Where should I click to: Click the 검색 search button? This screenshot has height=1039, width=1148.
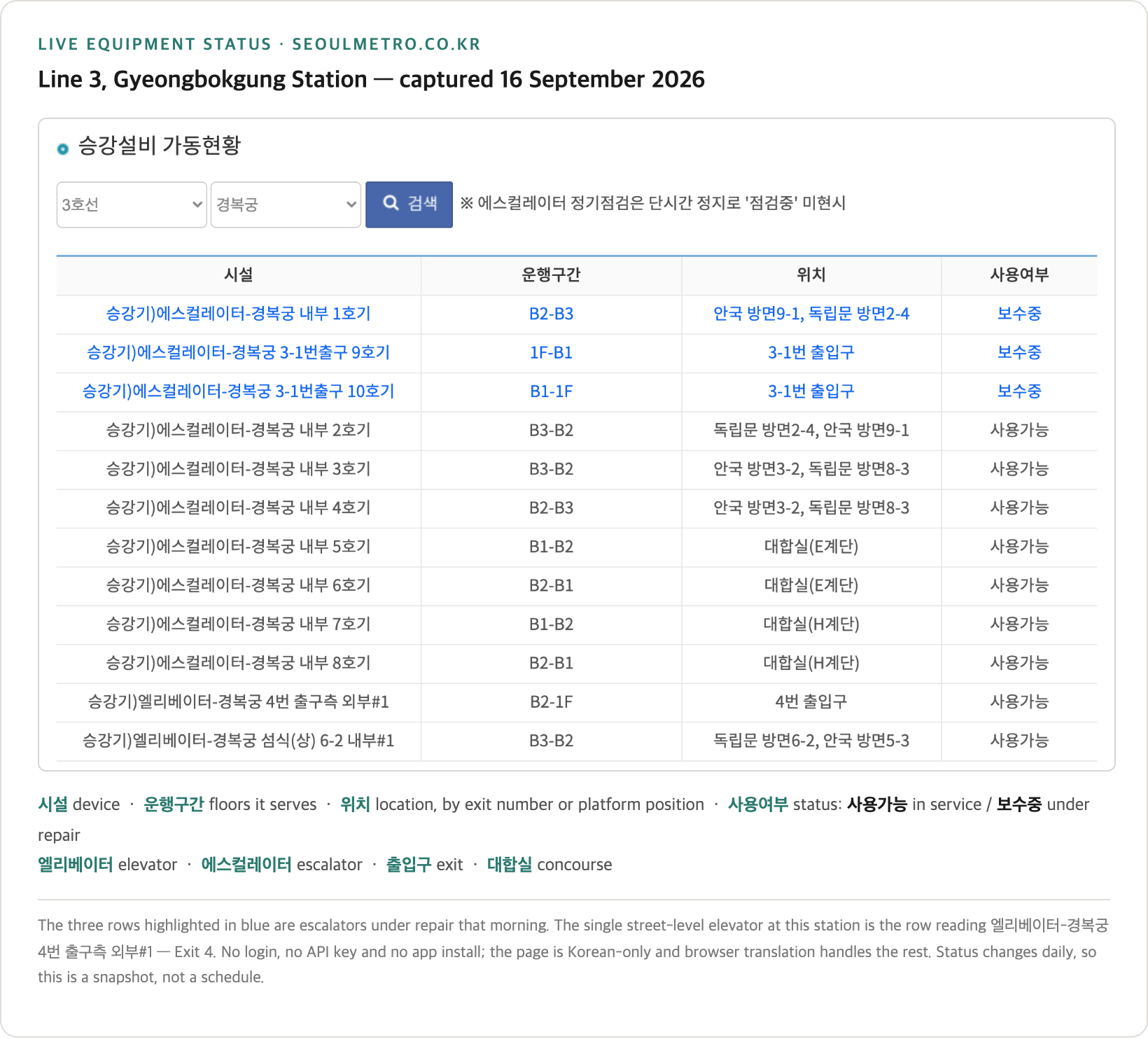point(409,204)
